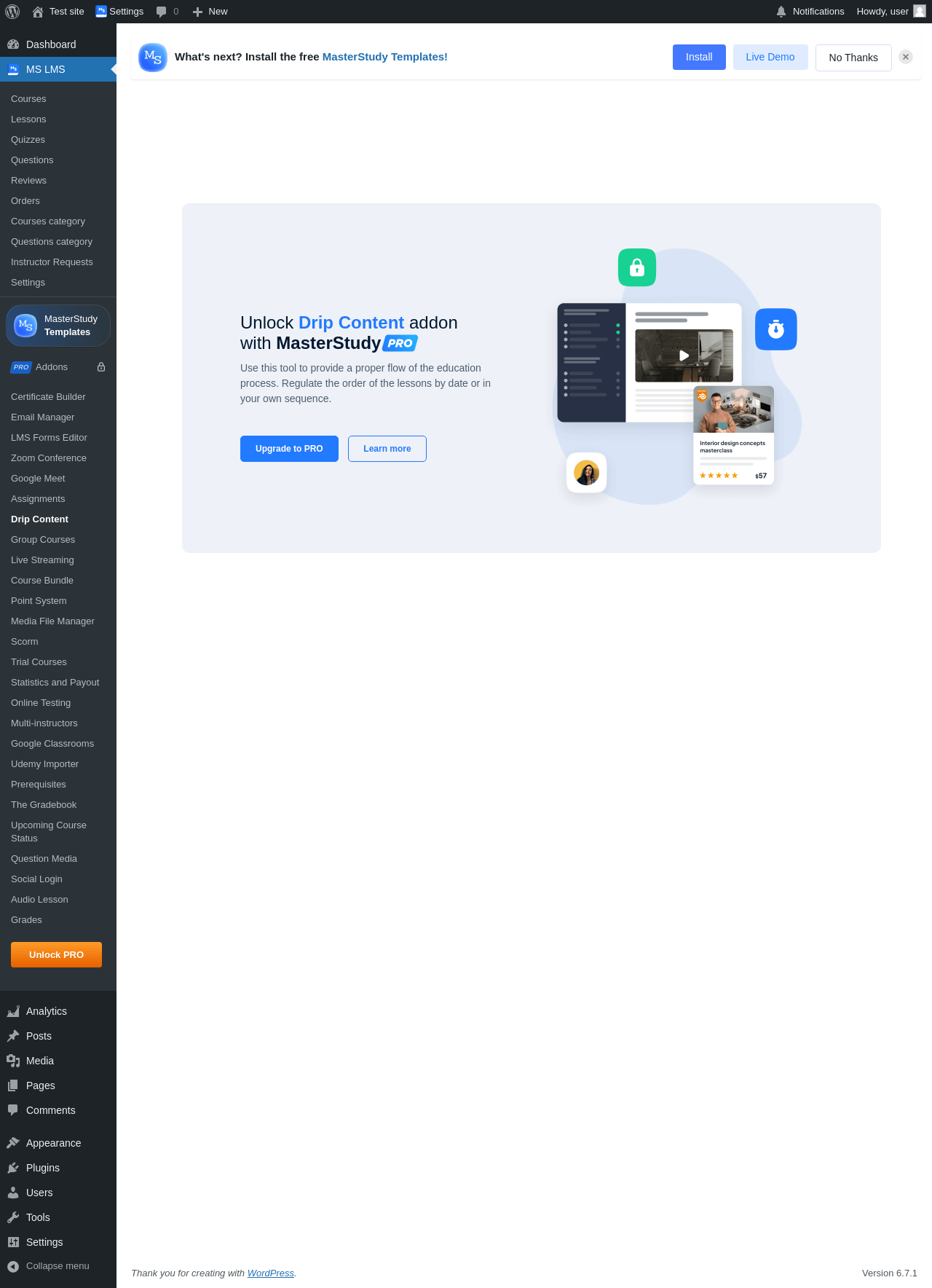Click the Comments icon in sidebar

[13, 1110]
